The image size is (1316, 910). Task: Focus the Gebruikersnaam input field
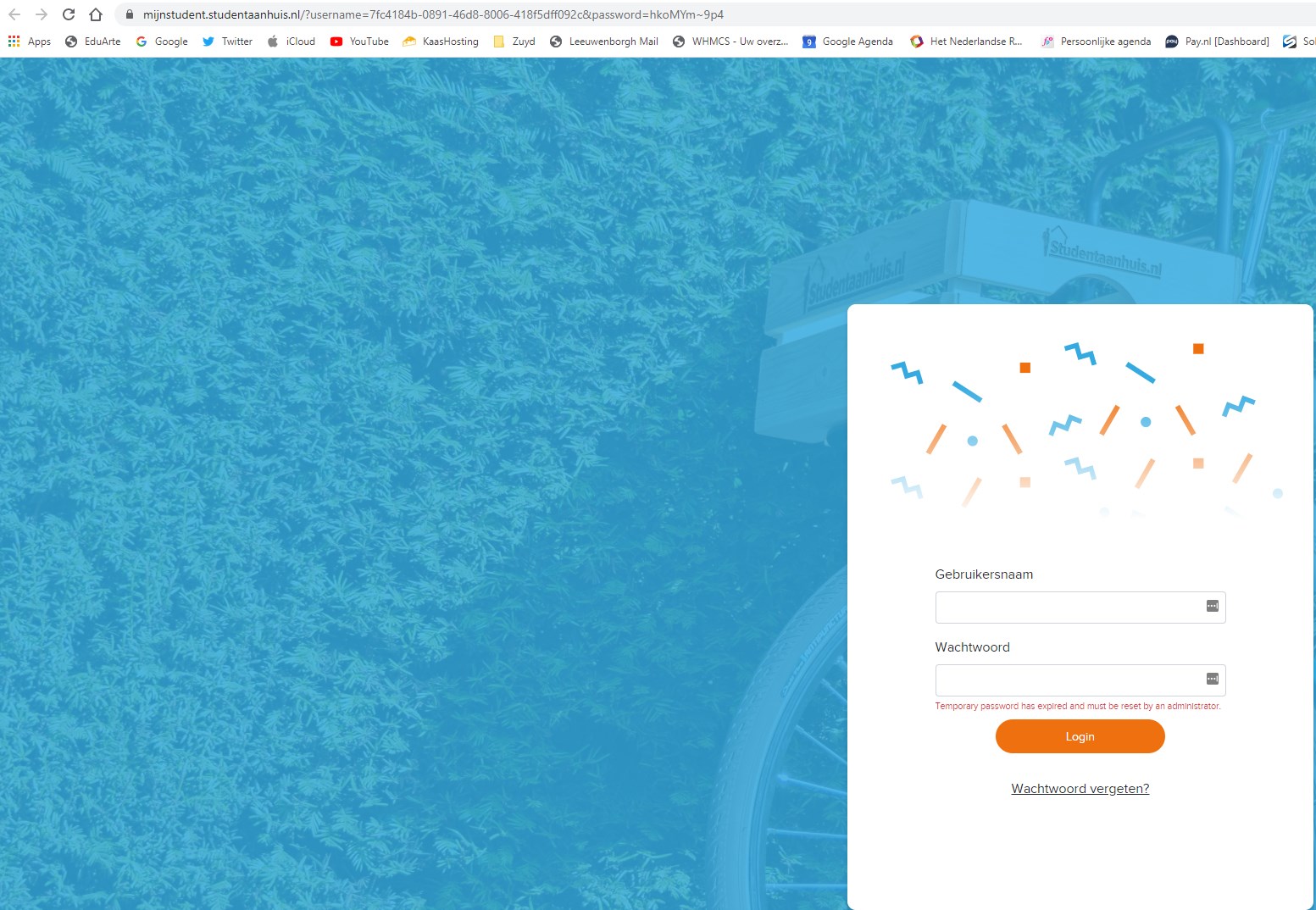pyautogui.click(x=1080, y=608)
